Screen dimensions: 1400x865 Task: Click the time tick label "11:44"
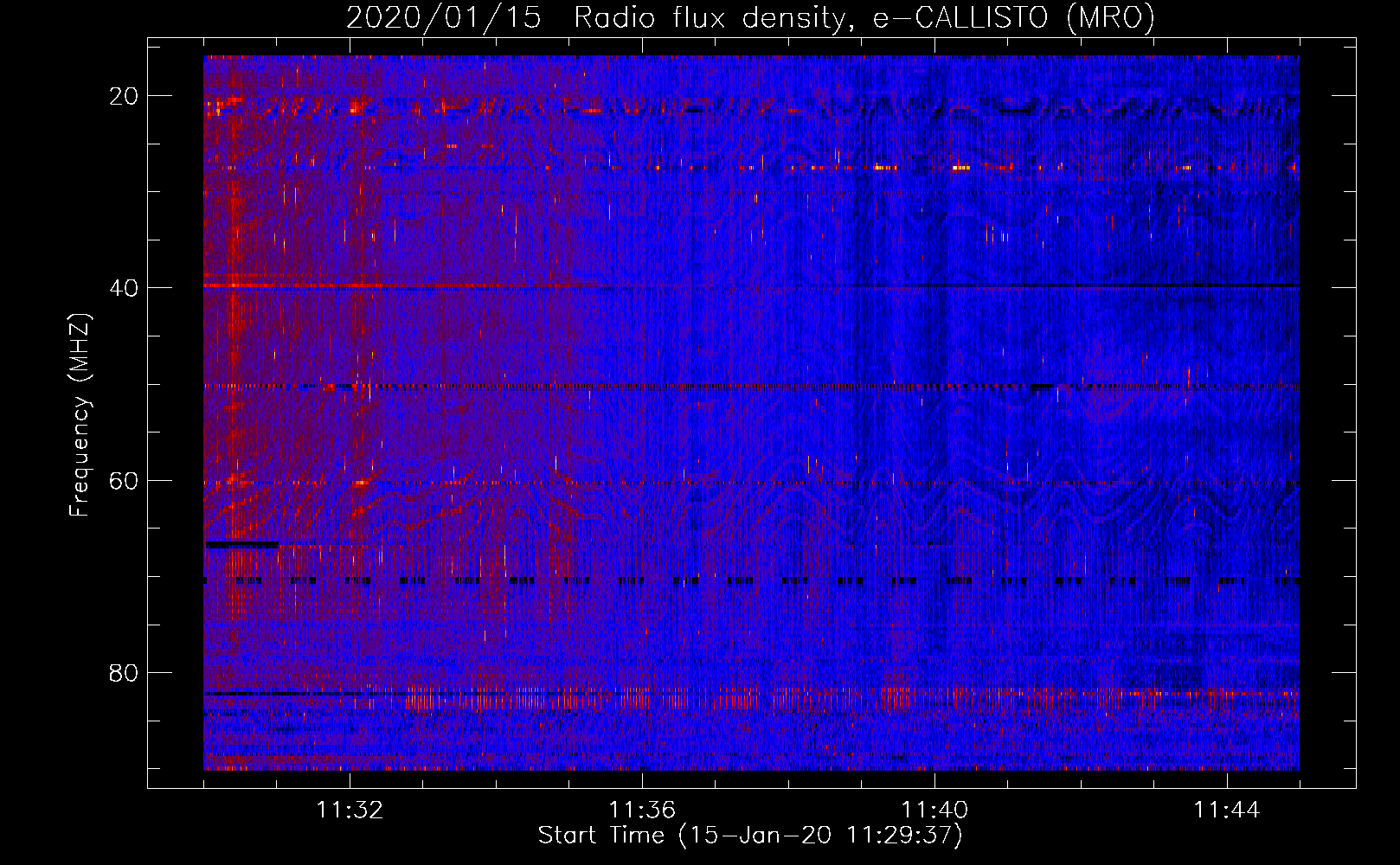tap(1227, 811)
